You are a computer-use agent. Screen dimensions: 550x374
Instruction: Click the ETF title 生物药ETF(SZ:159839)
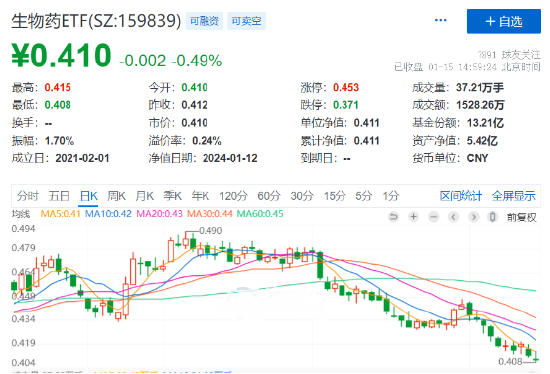pyautogui.click(x=96, y=21)
